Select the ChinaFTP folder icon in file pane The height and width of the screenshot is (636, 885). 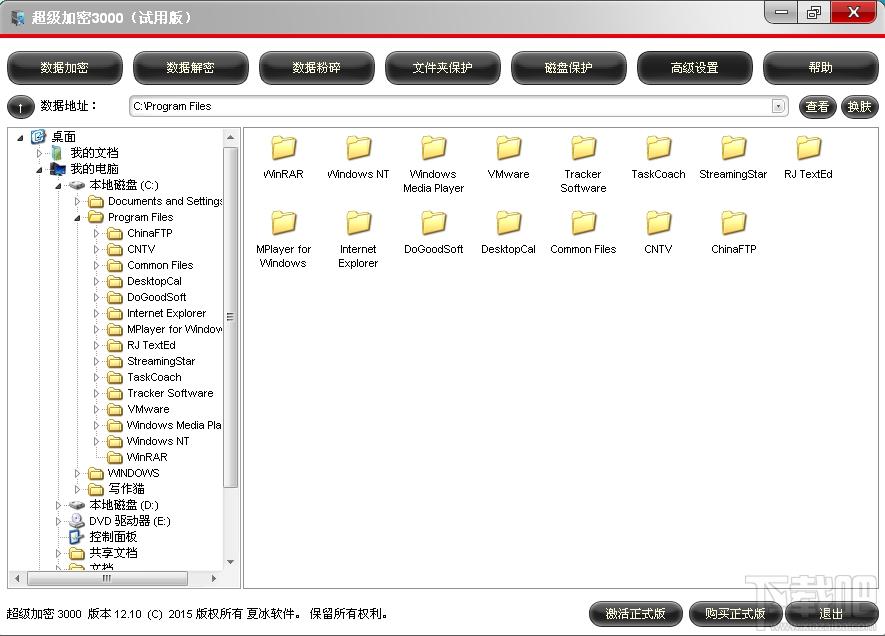click(x=734, y=223)
